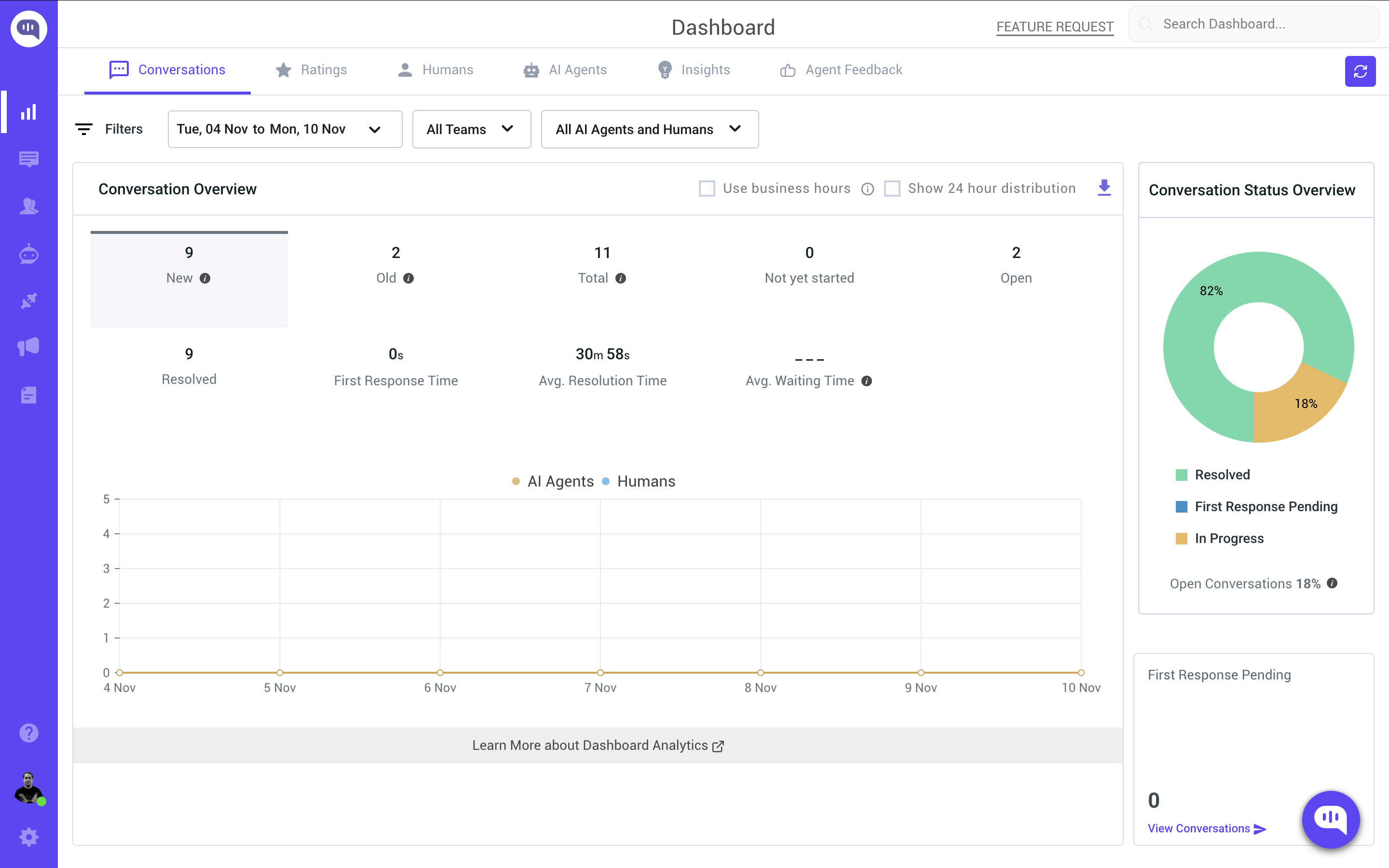Check Show 24 hour distribution
This screenshot has width=1389, height=868.
coord(891,188)
